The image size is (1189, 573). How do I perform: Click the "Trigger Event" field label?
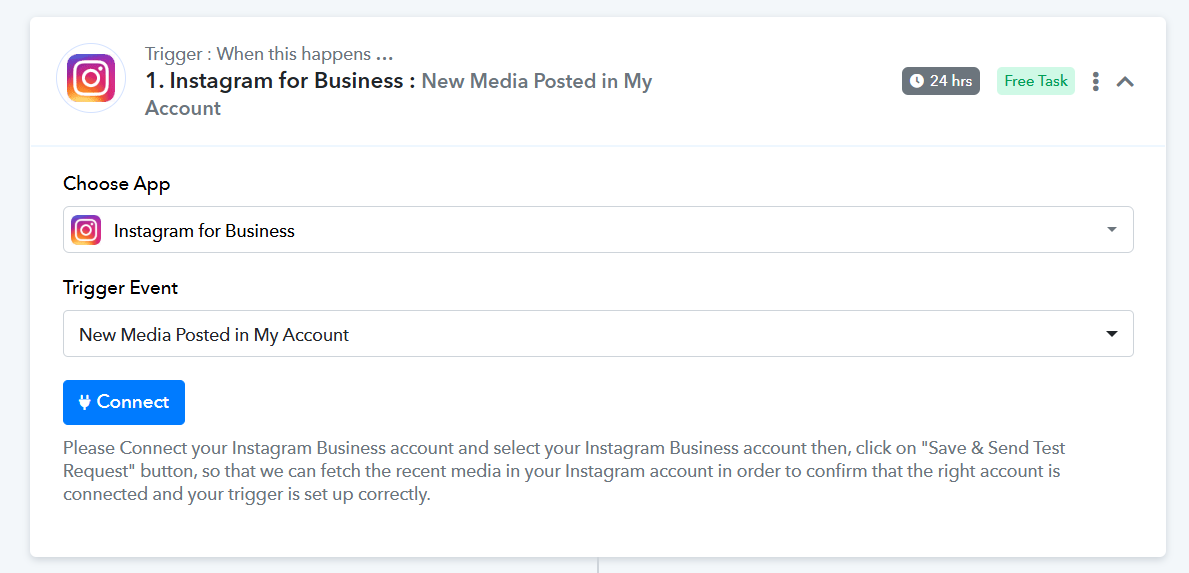[x=120, y=287]
